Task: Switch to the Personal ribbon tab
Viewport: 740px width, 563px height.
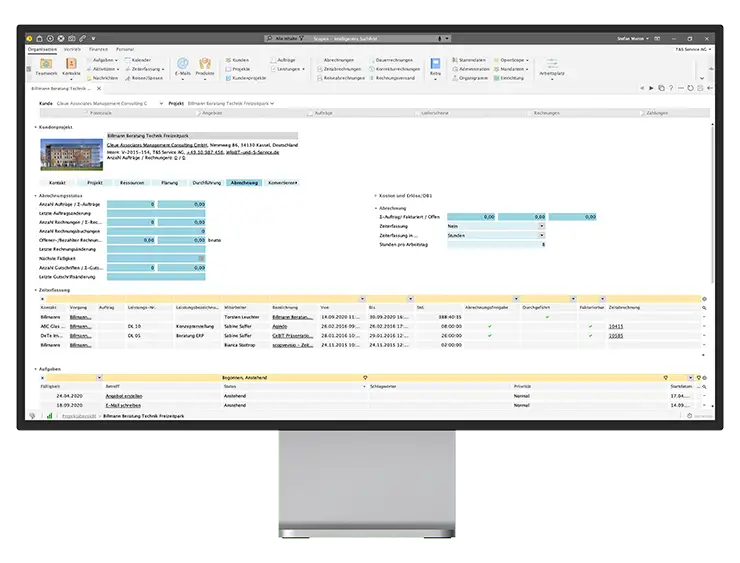Action: 125,49
